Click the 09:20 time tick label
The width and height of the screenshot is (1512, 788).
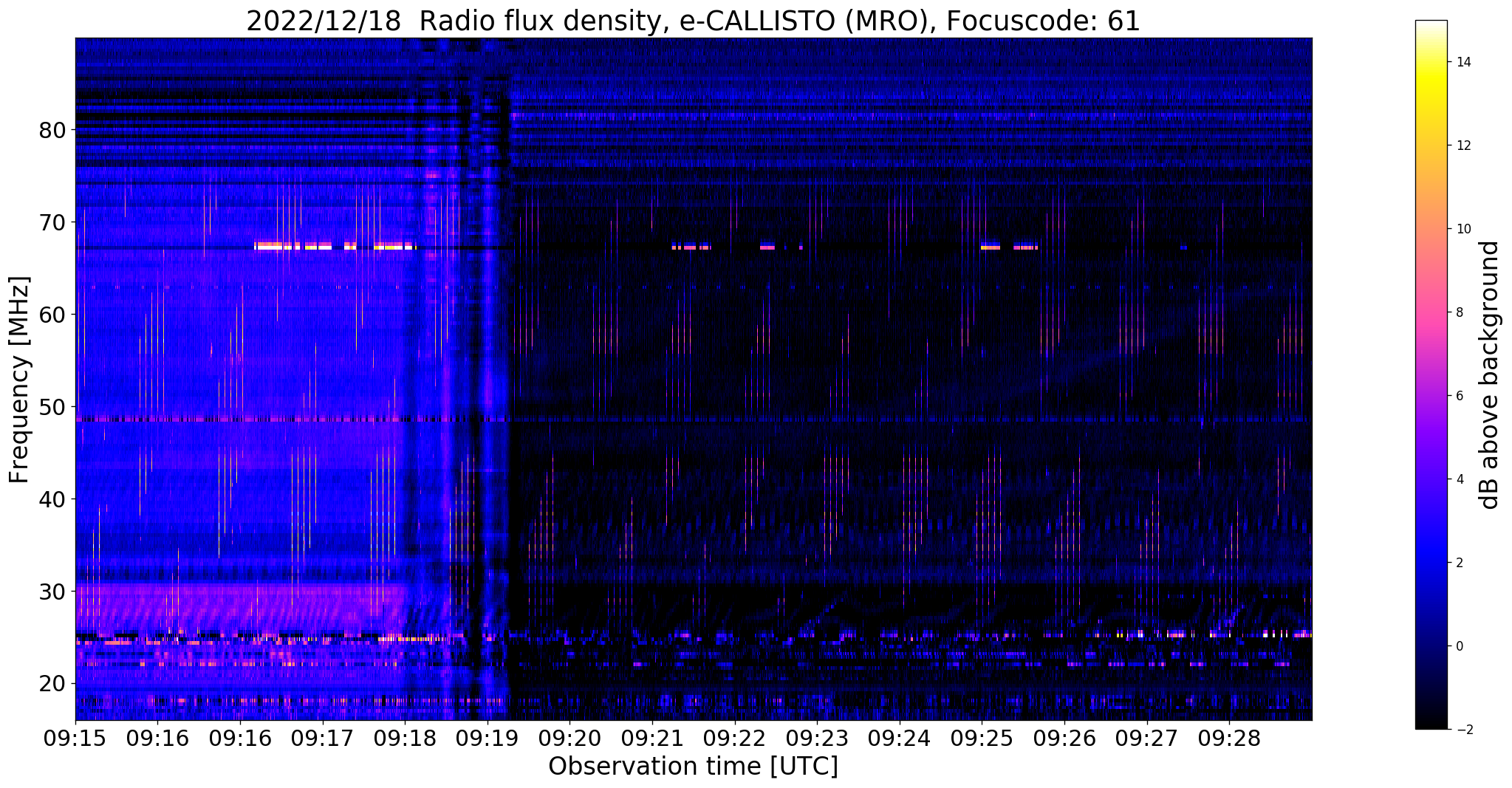(x=570, y=739)
